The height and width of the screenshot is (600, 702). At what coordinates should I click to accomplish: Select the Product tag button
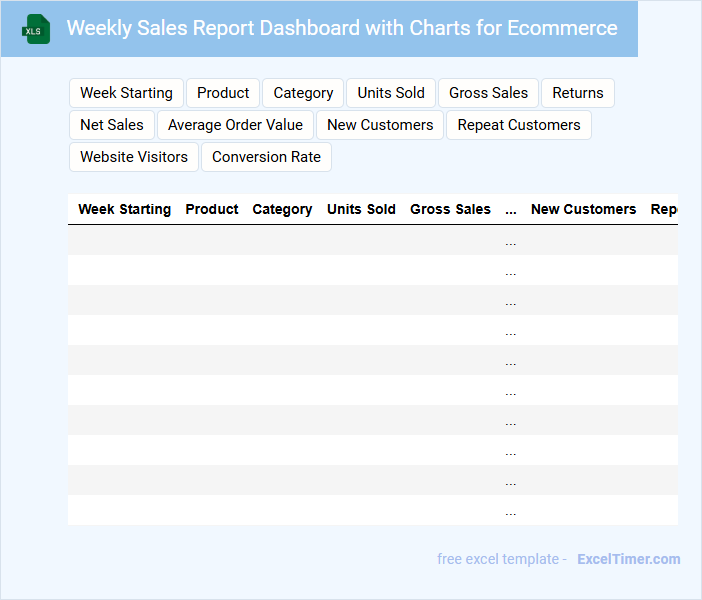(223, 93)
